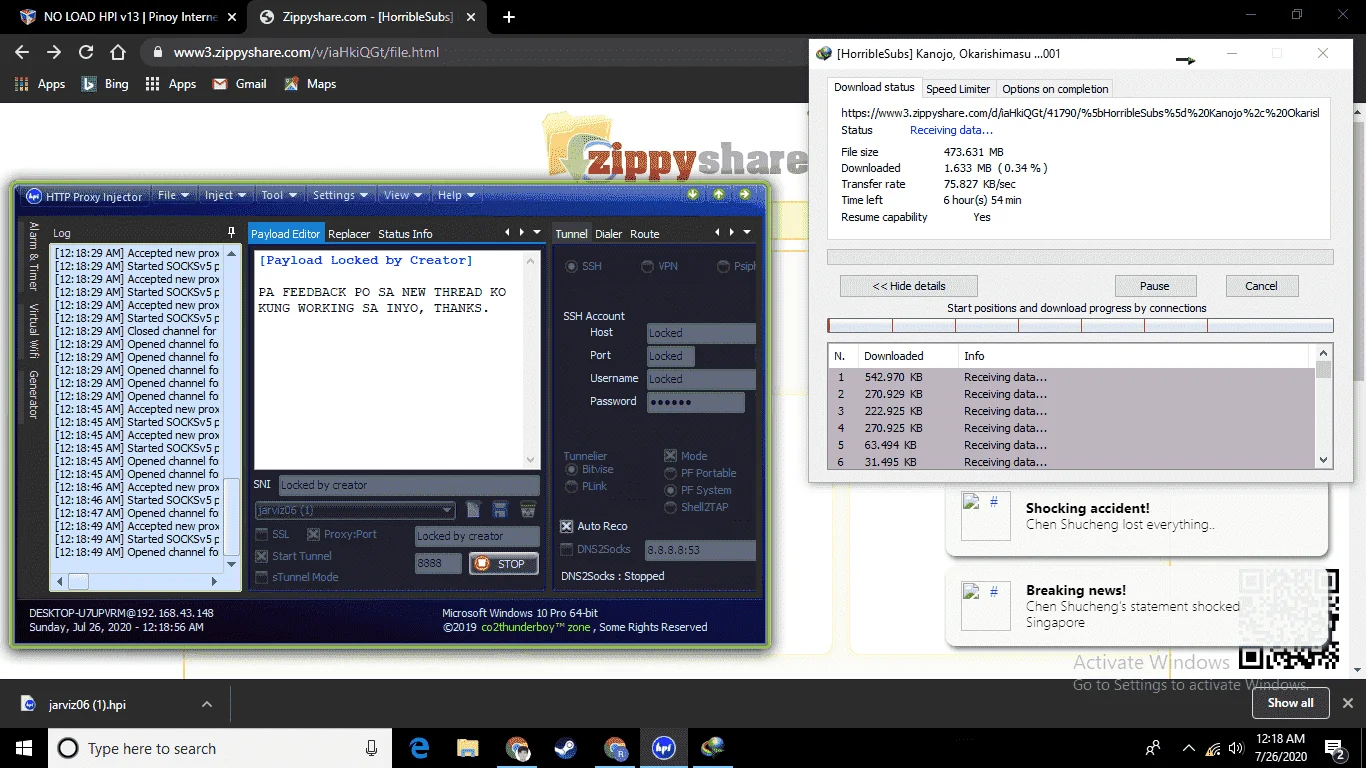Image resolution: width=1366 pixels, height=768 pixels.
Task: Click the save config floppy icon
Action: 500,510
